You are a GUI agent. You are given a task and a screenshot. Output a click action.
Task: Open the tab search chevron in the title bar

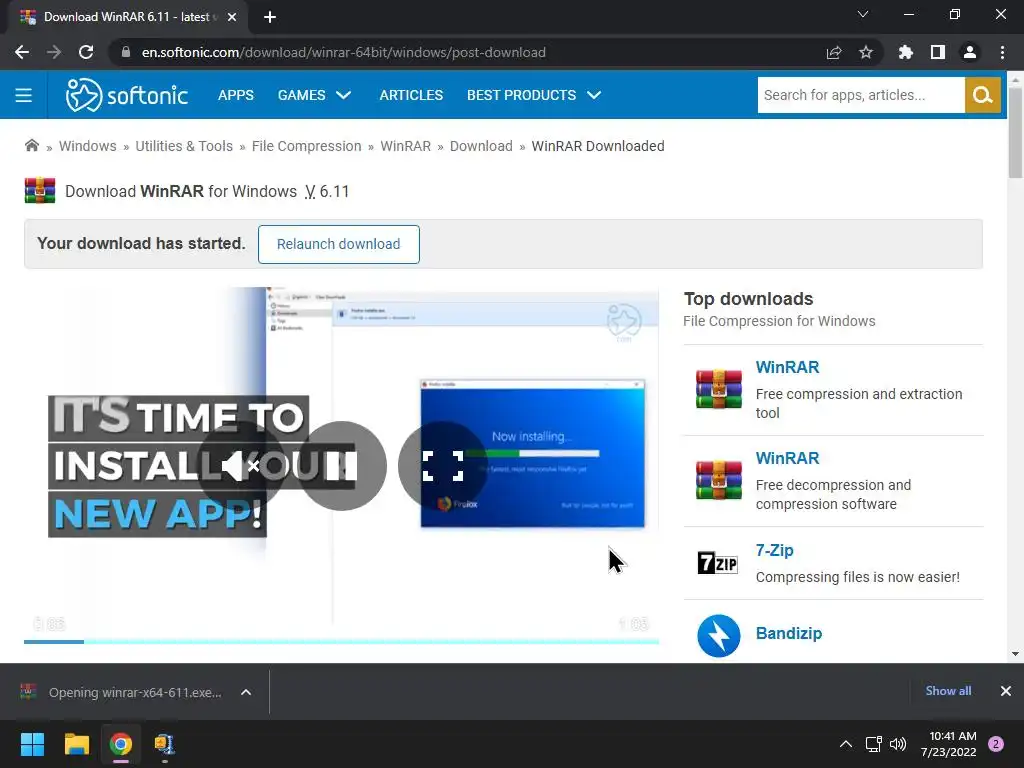pyautogui.click(x=863, y=14)
